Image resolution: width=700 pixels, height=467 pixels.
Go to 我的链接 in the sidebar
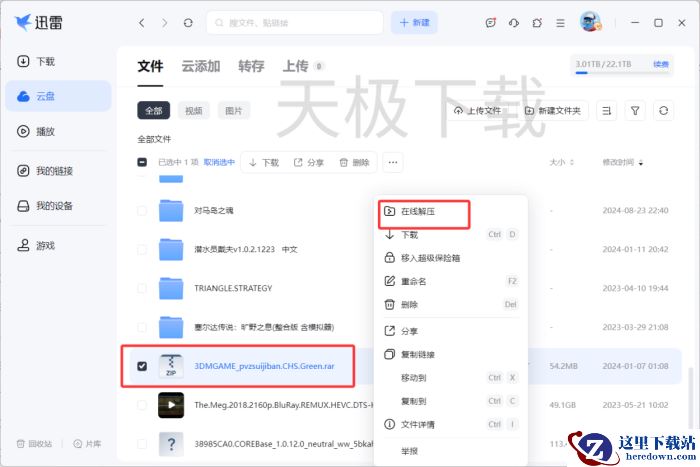tap(45, 171)
